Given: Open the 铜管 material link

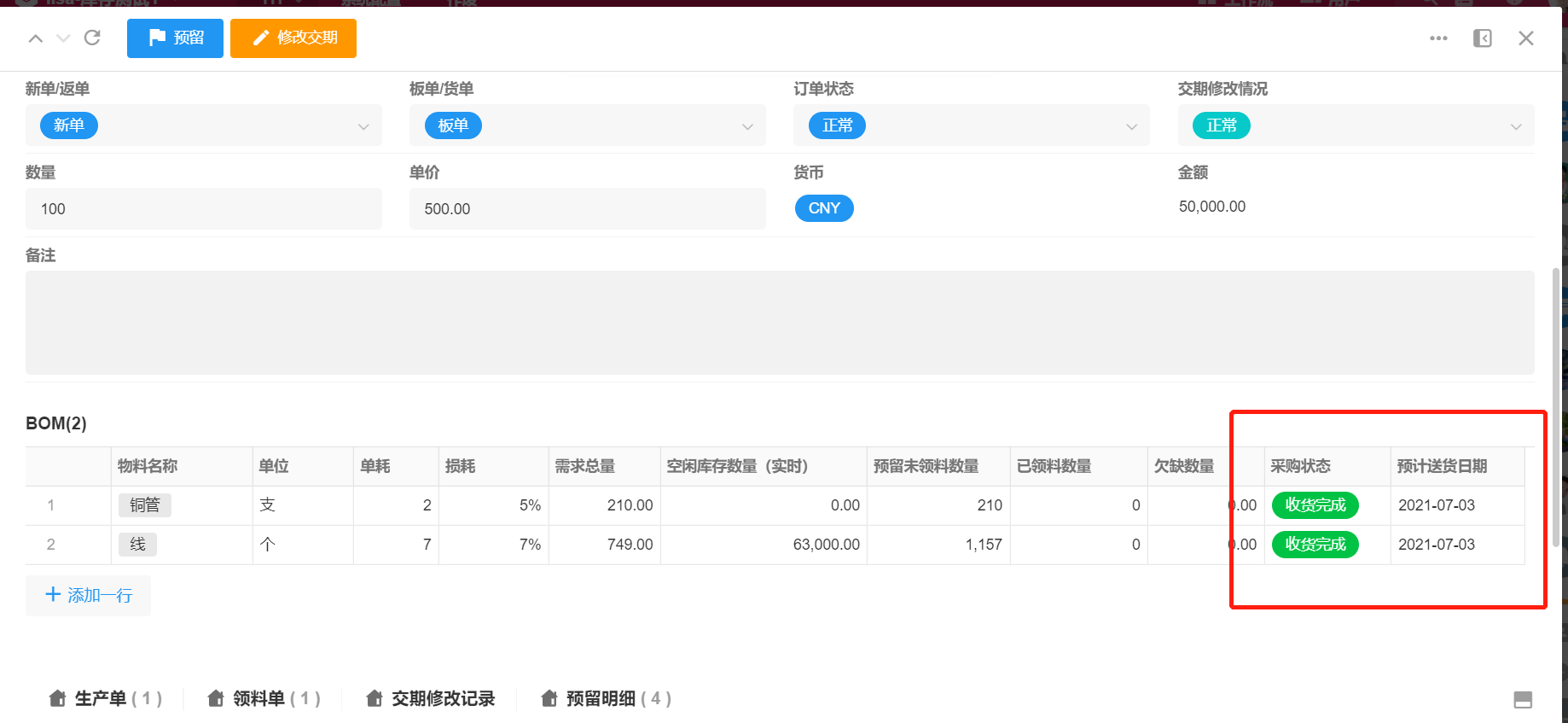Looking at the screenshot, I should coord(145,505).
